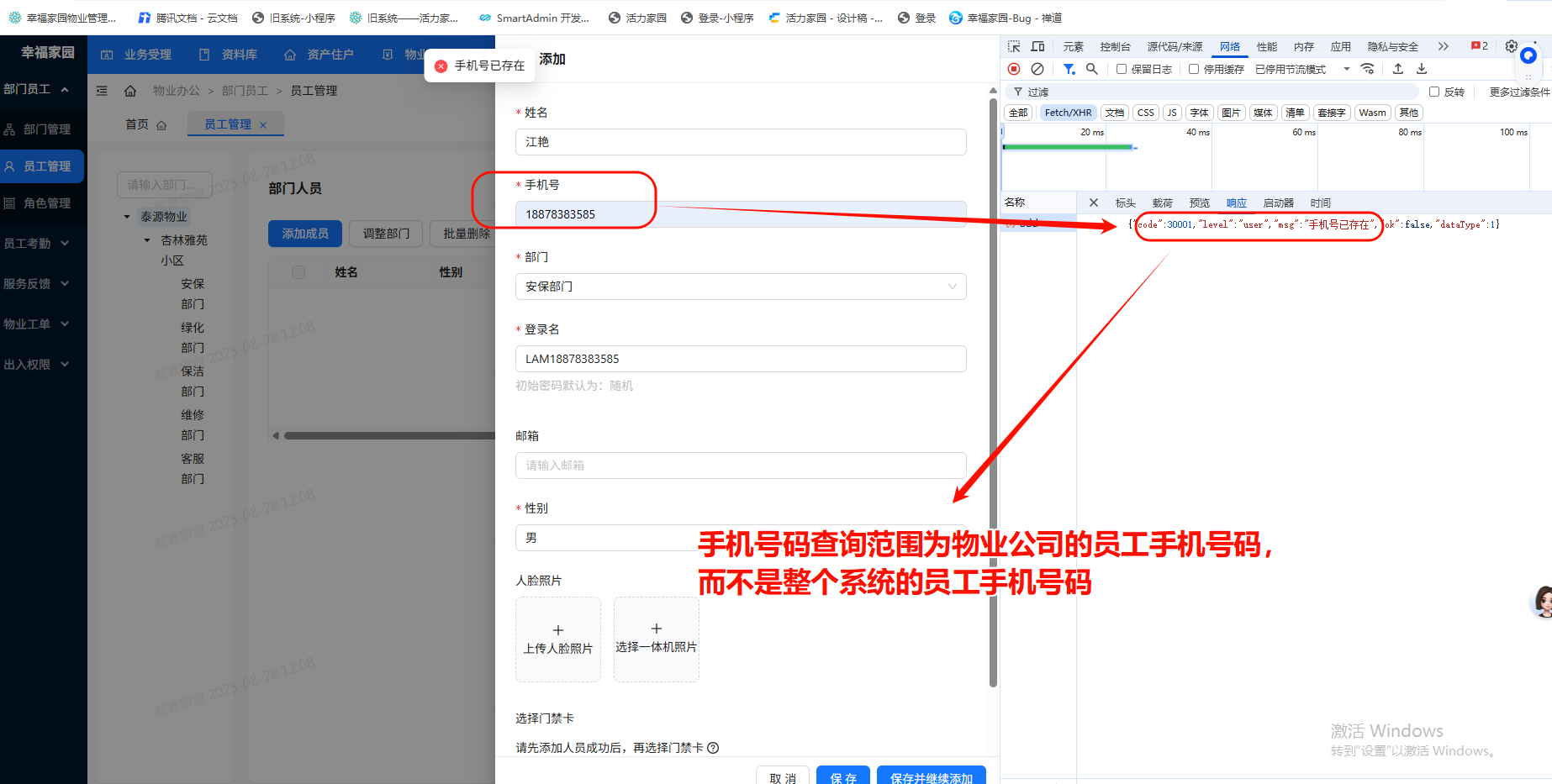1552x784 pixels.
Task: Enable the 停用缓存 checkbox
Action: pyautogui.click(x=1195, y=69)
